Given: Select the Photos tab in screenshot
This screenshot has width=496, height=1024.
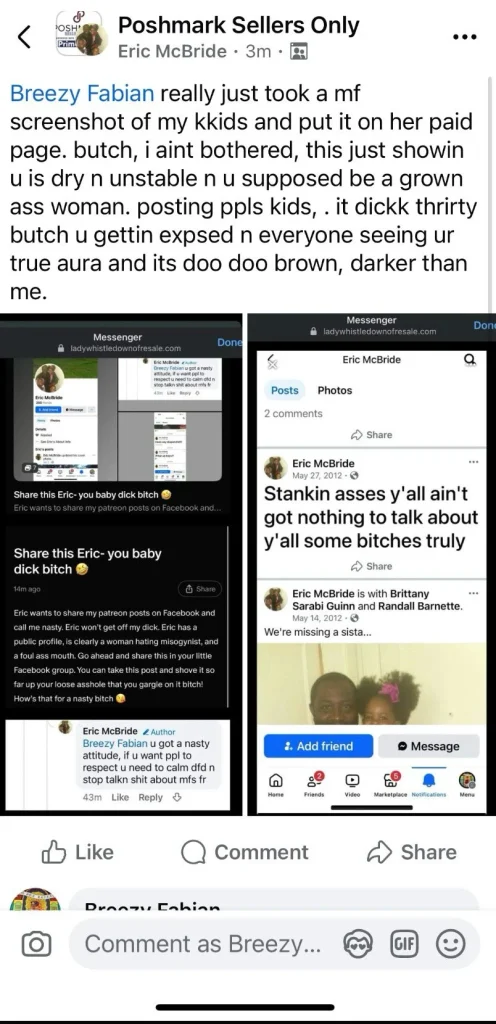Looking at the screenshot, I should pyautogui.click(x=334, y=390).
